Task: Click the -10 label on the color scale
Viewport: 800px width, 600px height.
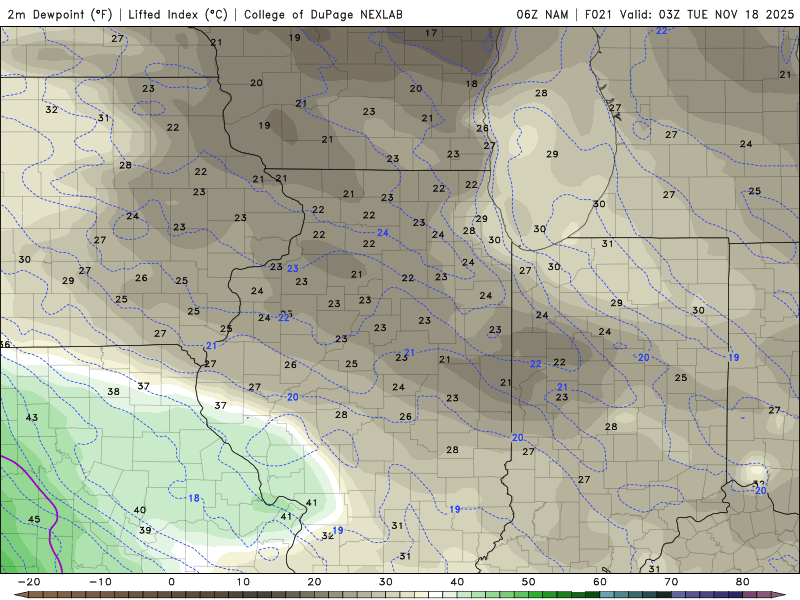Action: coord(100,582)
